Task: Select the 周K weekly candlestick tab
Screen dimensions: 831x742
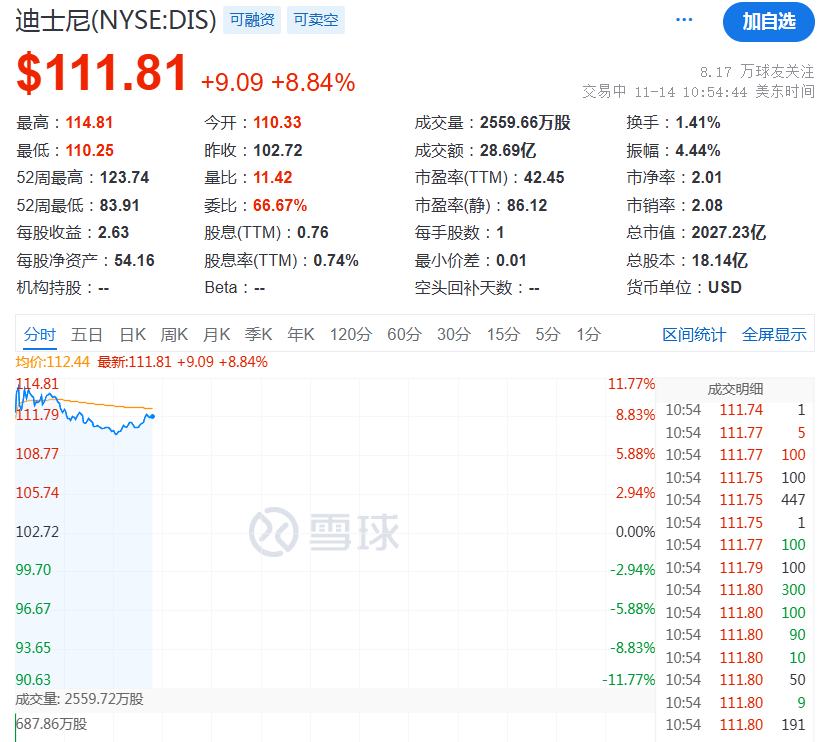Action: [x=174, y=336]
